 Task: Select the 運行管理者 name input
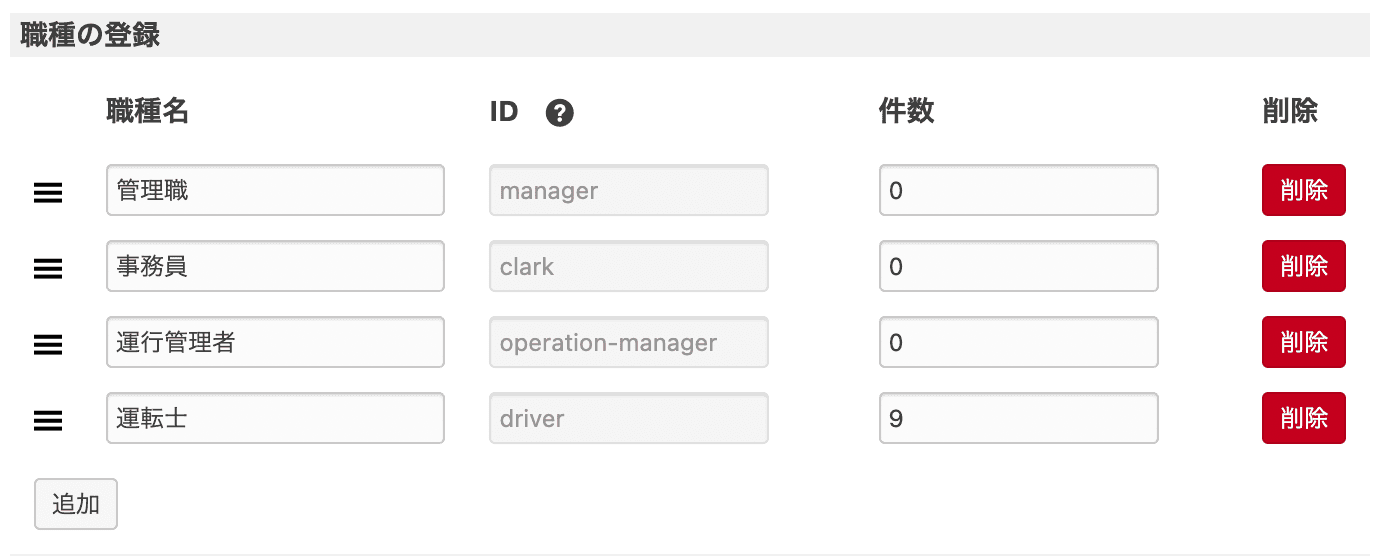click(x=275, y=342)
